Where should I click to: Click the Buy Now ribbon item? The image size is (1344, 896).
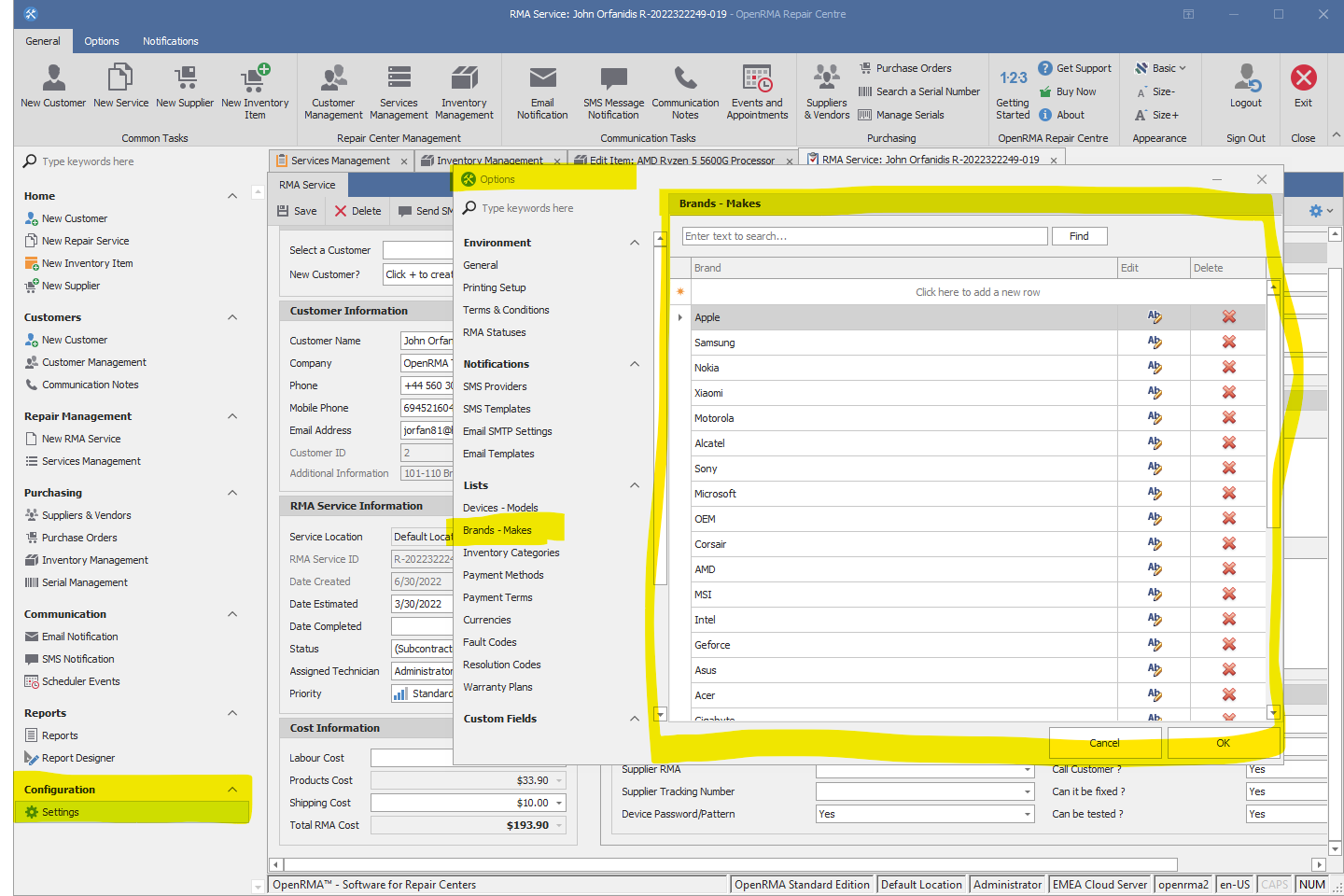pyautogui.click(x=1067, y=91)
